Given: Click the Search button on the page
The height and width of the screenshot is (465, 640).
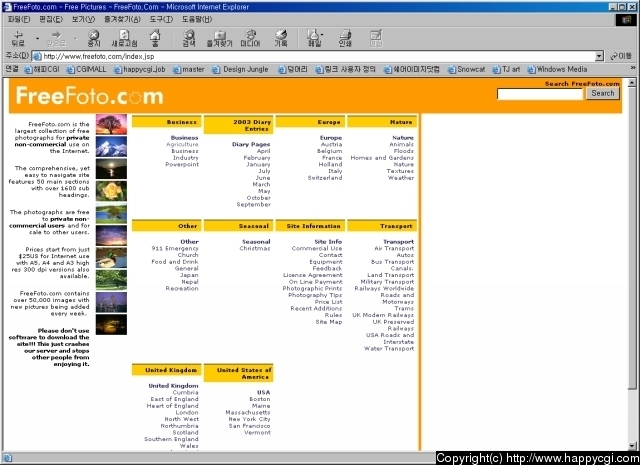Looking at the screenshot, I should point(603,93).
